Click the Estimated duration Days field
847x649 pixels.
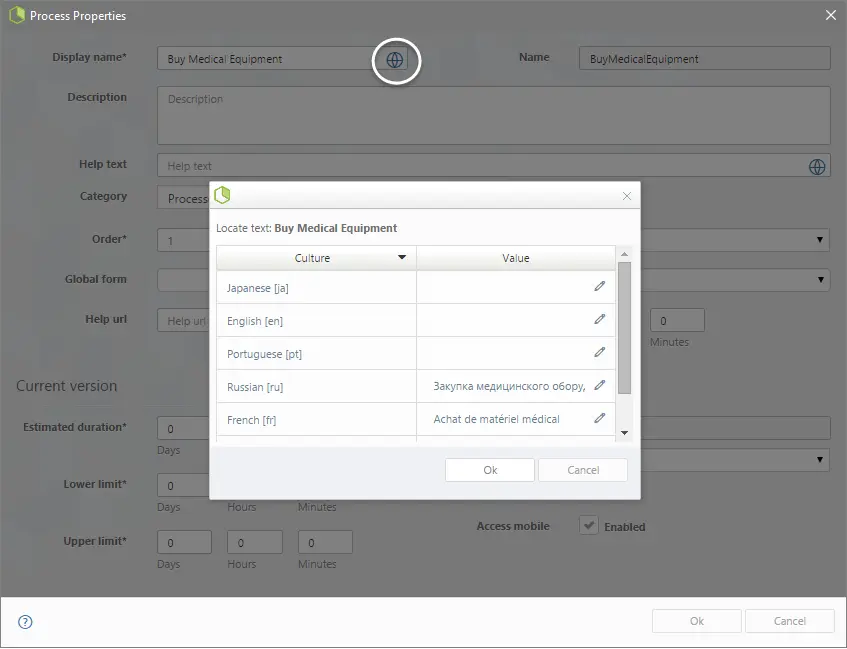pos(183,429)
